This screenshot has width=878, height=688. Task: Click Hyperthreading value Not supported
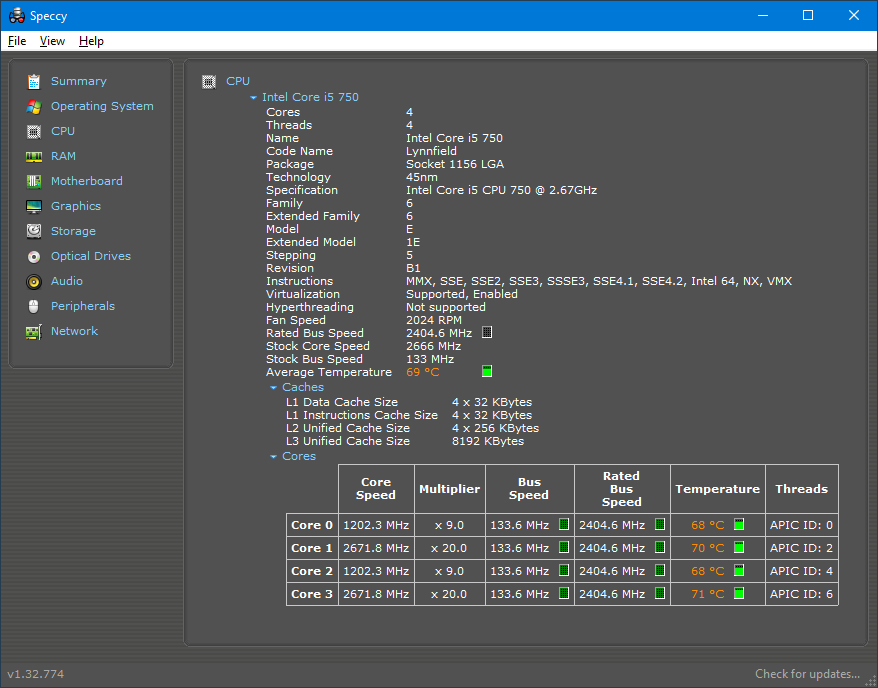pyautogui.click(x=446, y=307)
